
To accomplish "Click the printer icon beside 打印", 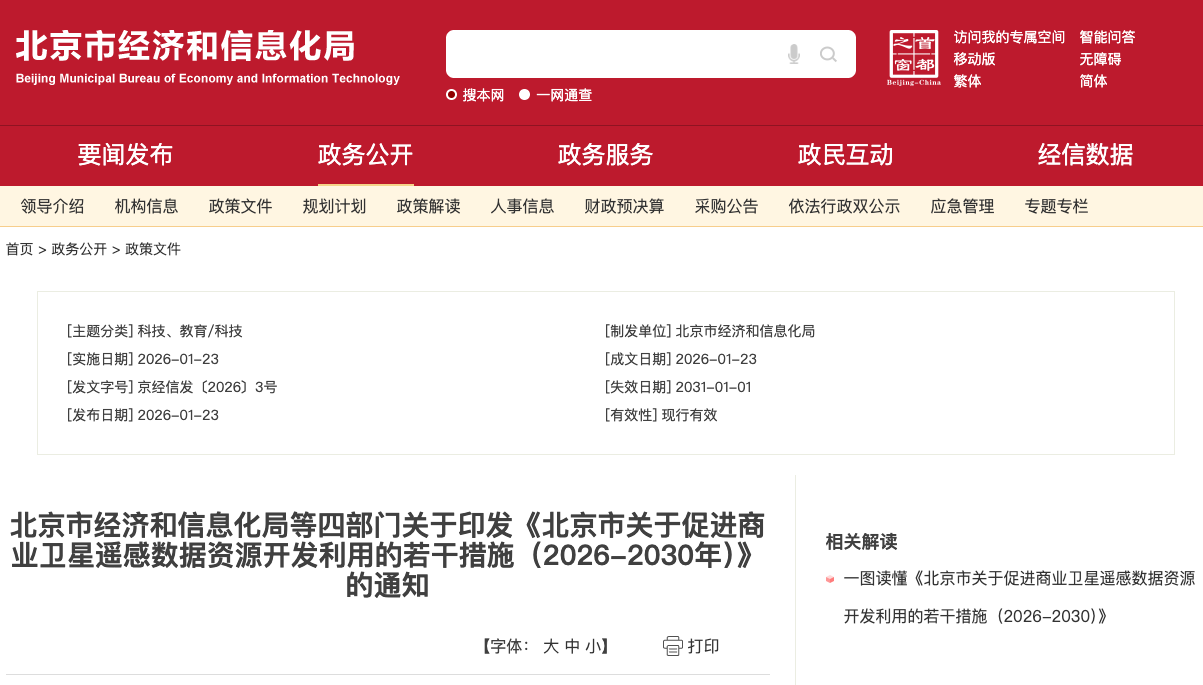I will click(x=672, y=646).
